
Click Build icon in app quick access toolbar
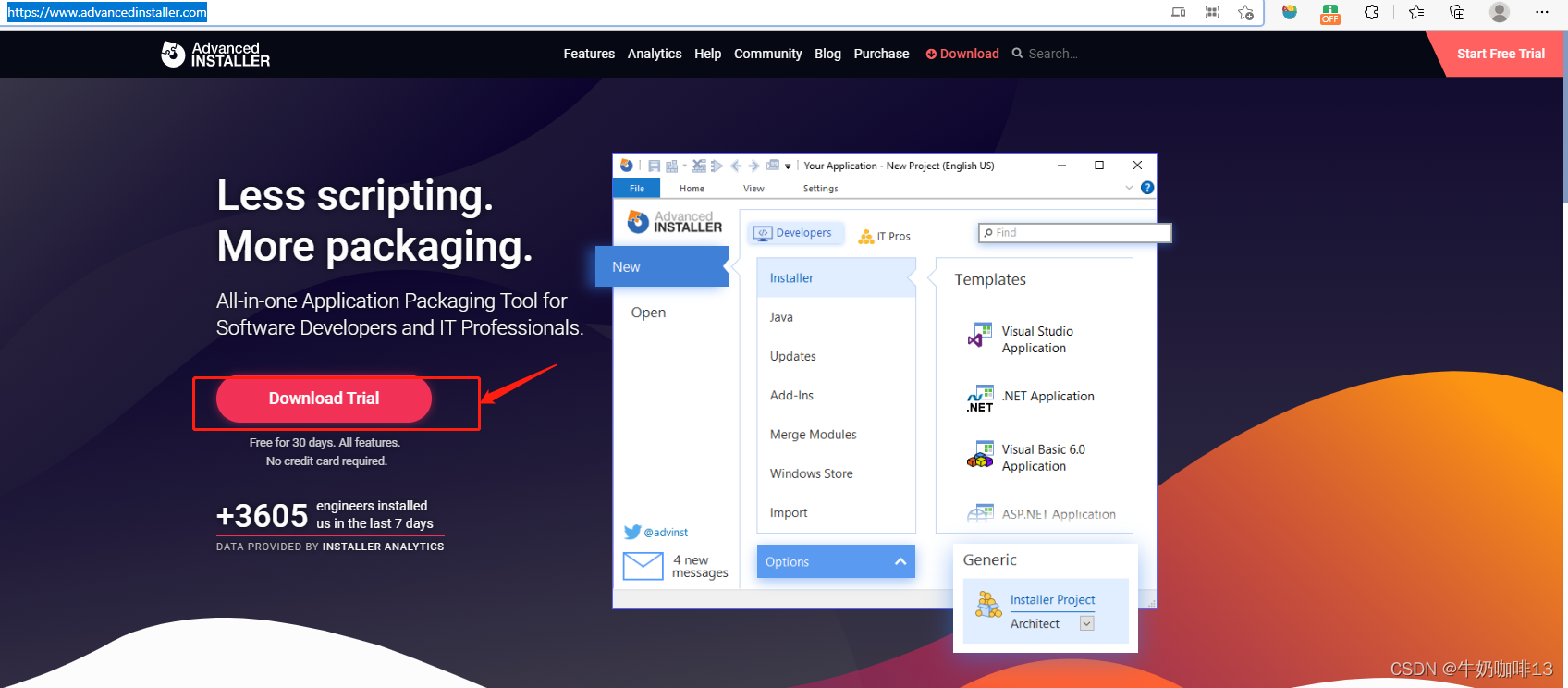(x=672, y=166)
